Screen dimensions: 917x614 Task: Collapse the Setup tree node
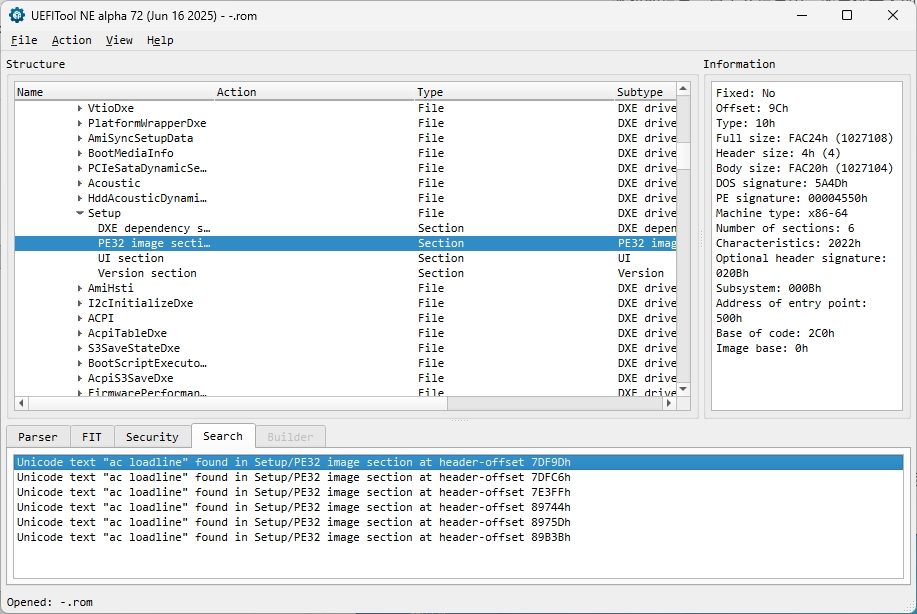click(x=80, y=213)
